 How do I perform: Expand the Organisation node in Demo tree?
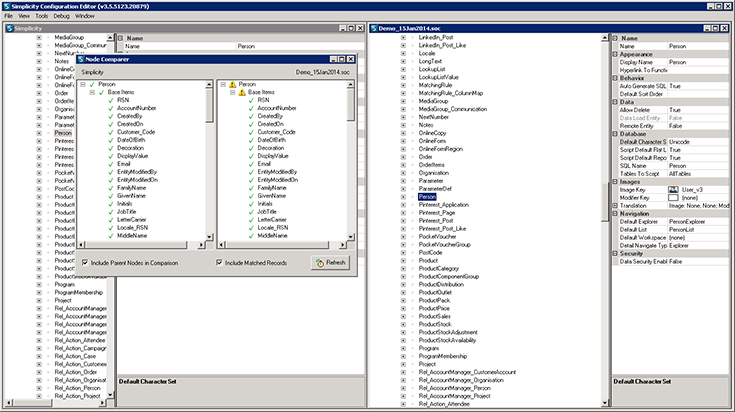click(403, 173)
